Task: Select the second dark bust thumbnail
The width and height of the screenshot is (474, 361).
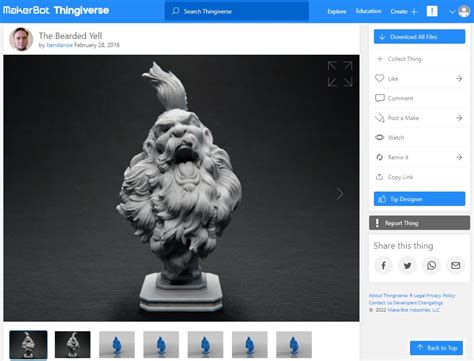Action: point(72,345)
